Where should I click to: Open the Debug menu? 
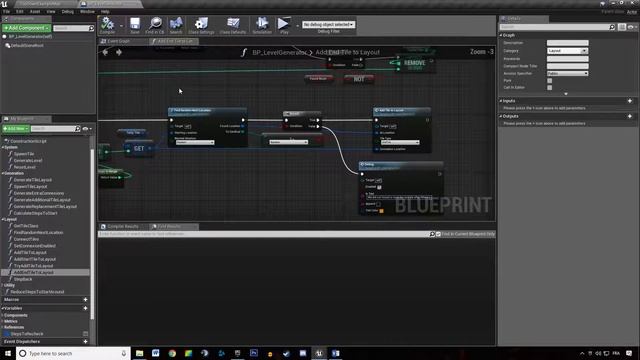[x=68, y=11]
